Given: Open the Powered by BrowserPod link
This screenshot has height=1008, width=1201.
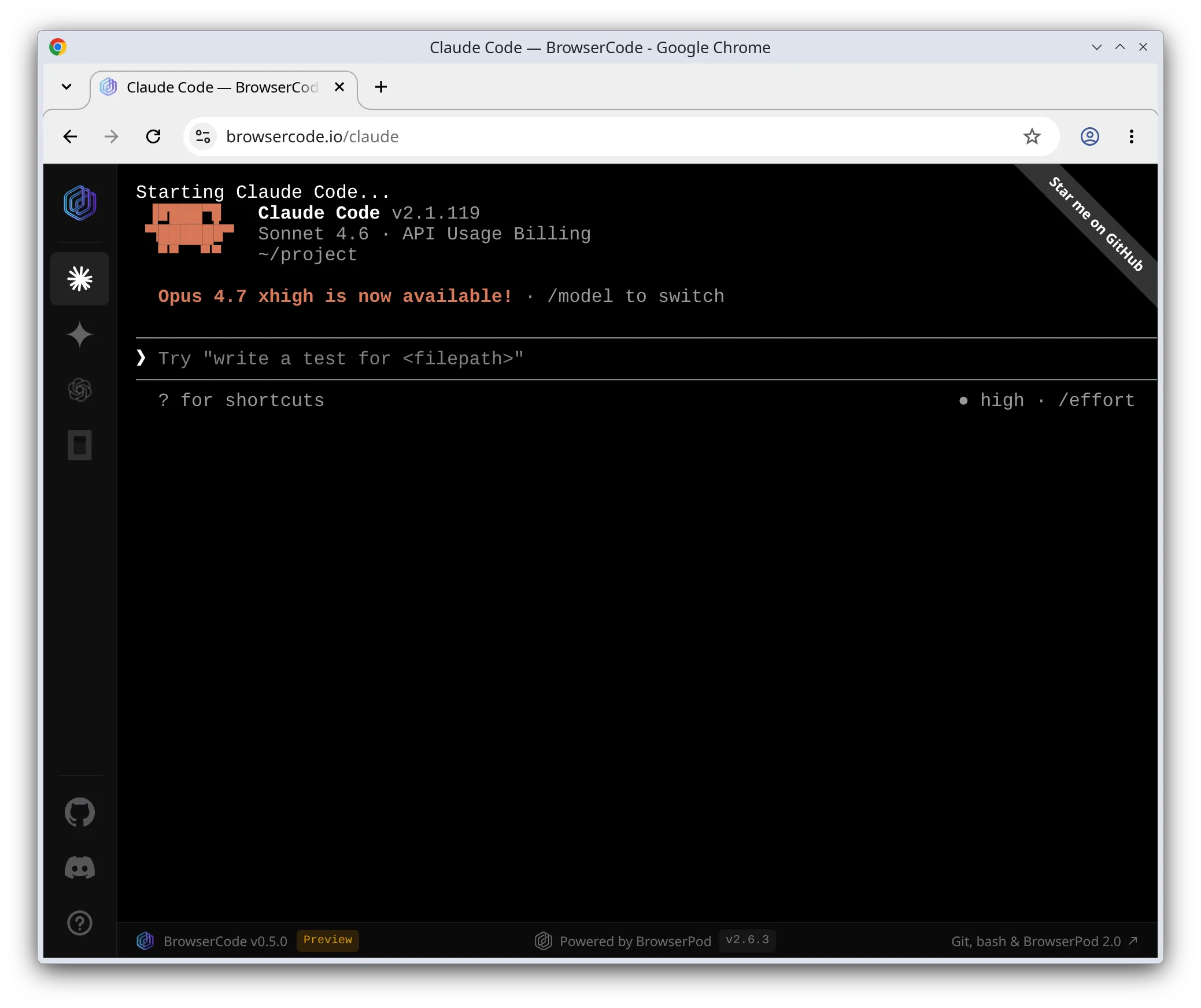Looking at the screenshot, I should (x=635, y=941).
